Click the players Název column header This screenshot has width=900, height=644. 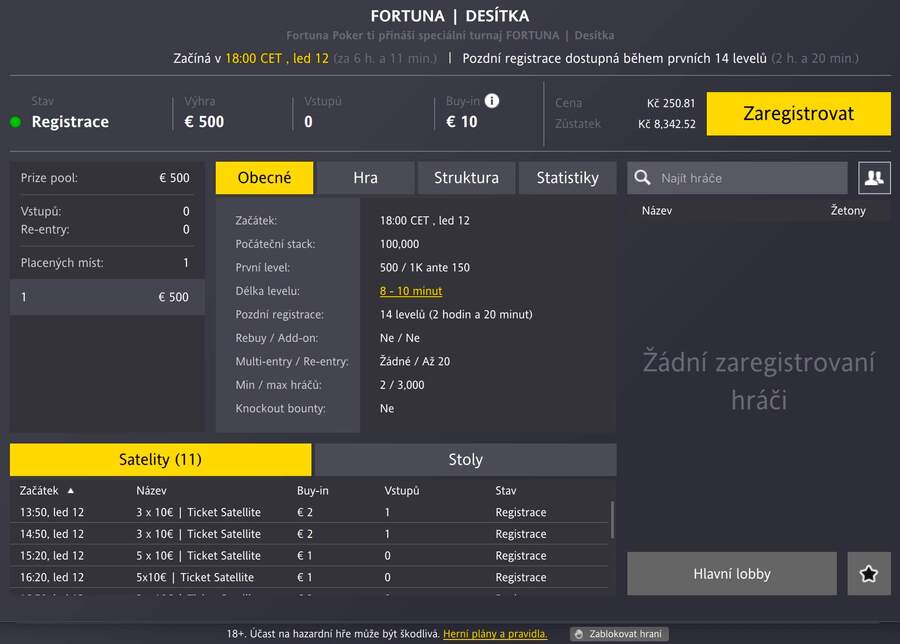point(657,211)
